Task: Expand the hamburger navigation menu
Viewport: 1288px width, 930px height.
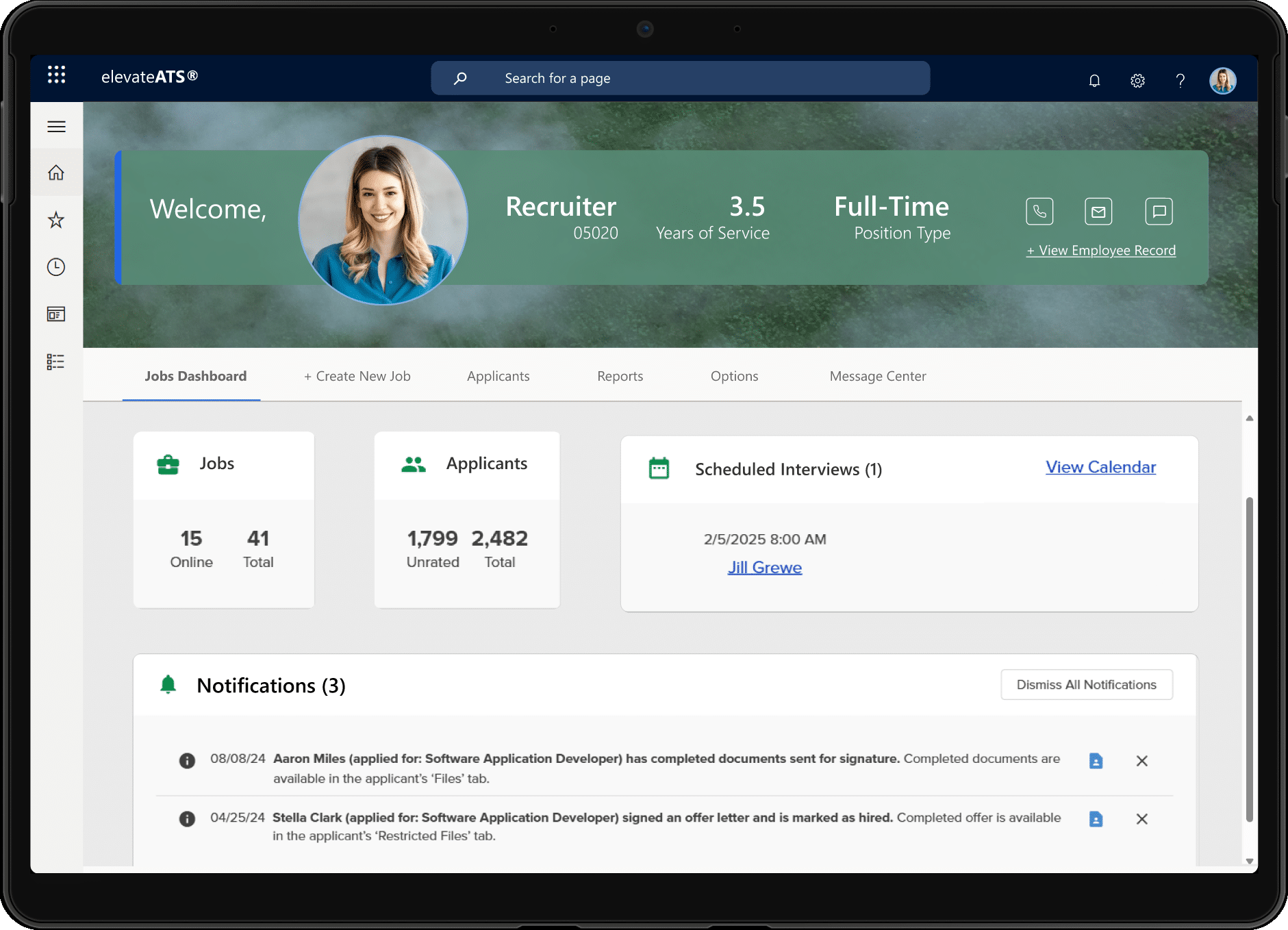Action: 56,127
